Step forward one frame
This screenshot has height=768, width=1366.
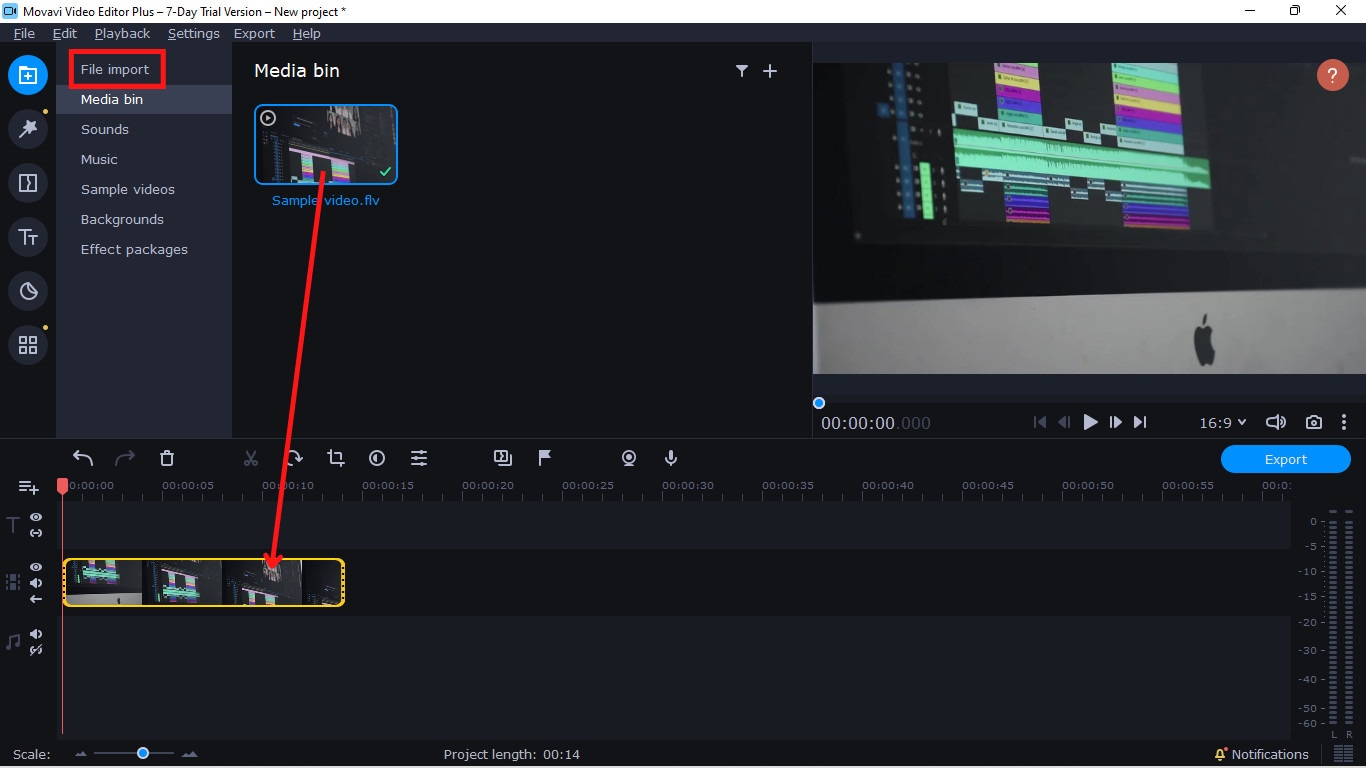click(1116, 422)
